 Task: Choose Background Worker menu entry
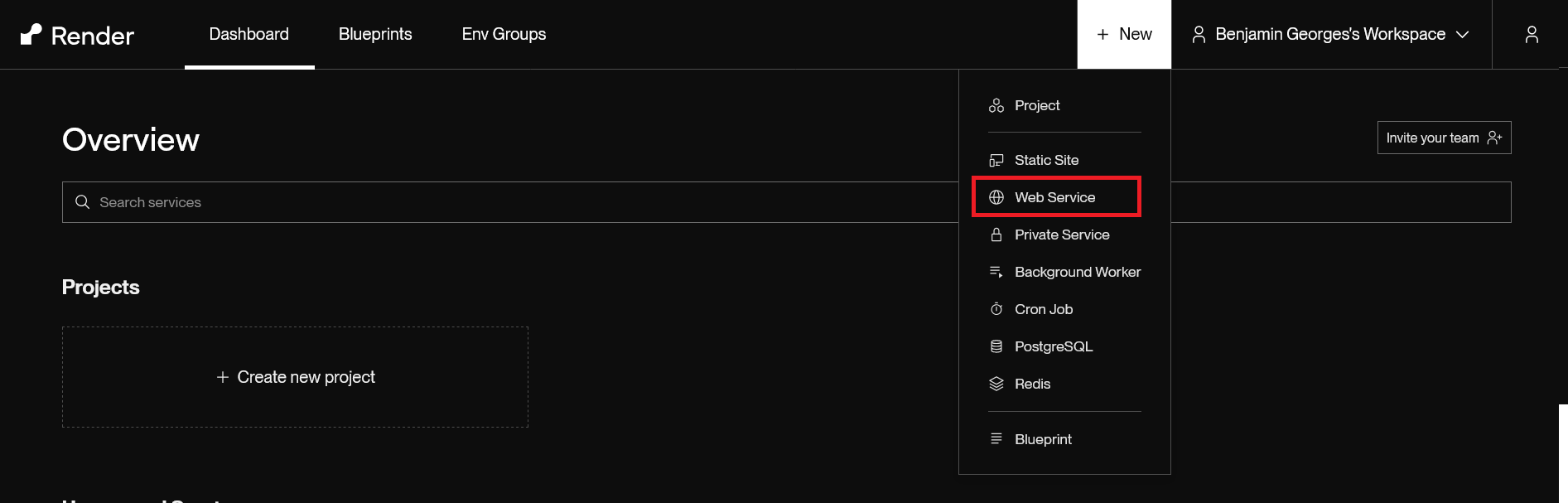click(1077, 272)
